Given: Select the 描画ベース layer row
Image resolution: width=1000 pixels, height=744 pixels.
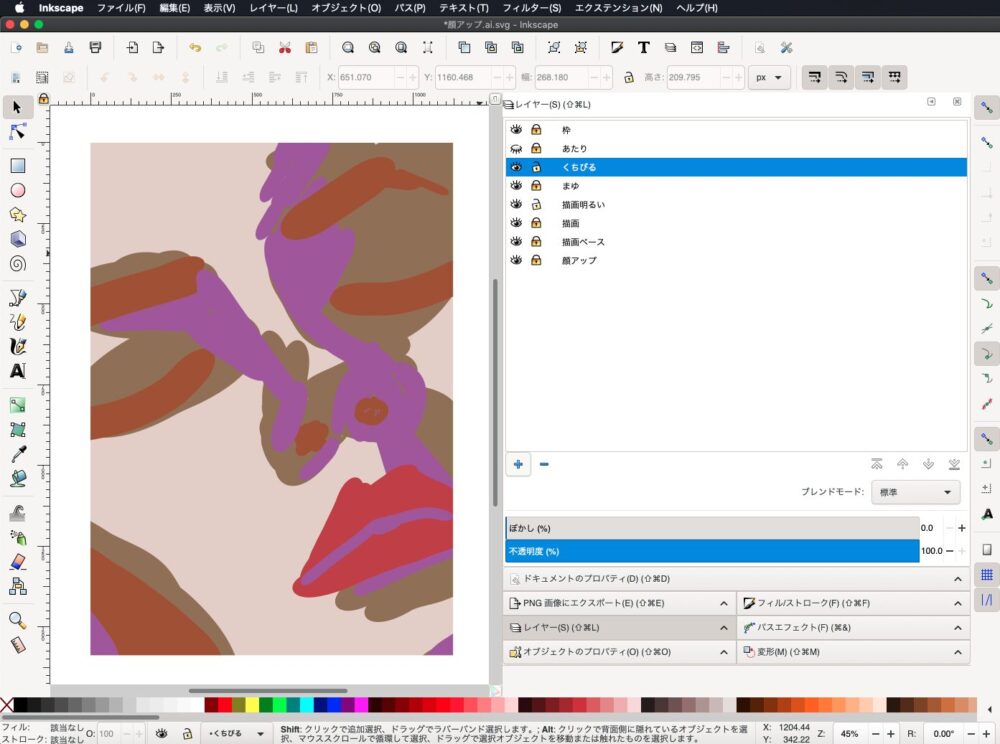Looking at the screenshot, I should [583, 242].
